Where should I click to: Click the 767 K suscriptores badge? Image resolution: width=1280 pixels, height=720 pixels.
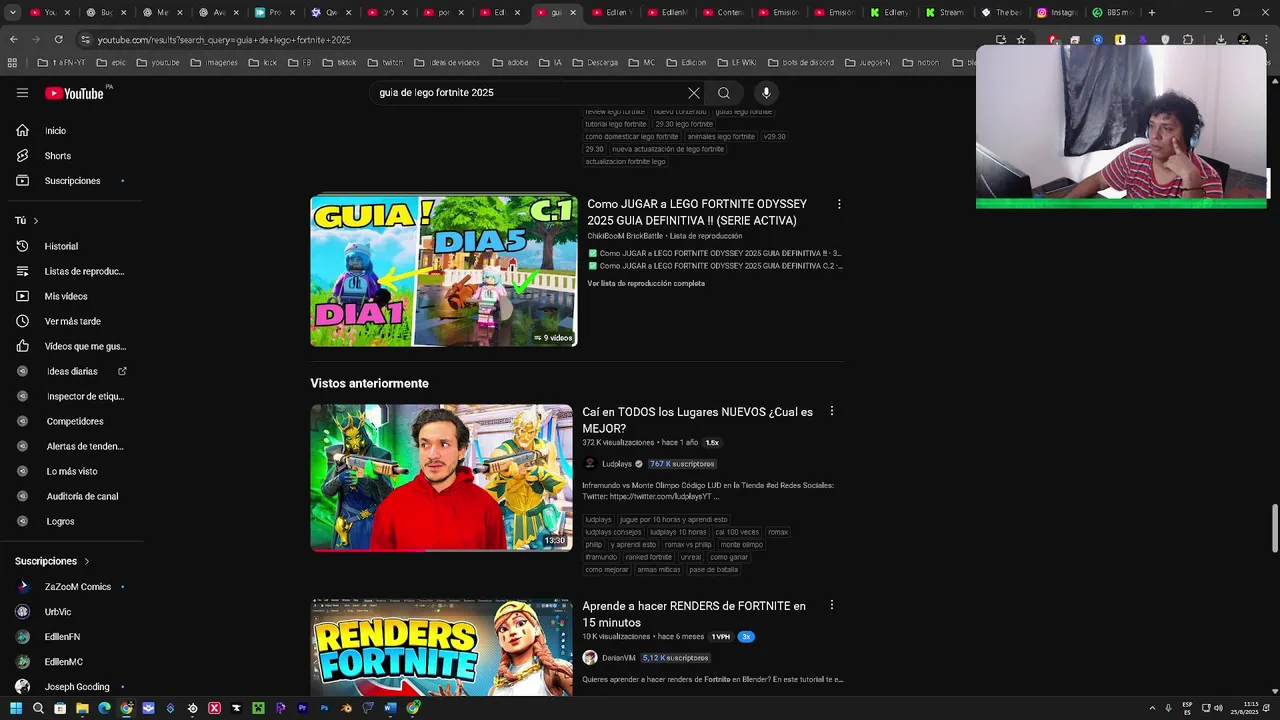click(x=682, y=464)
